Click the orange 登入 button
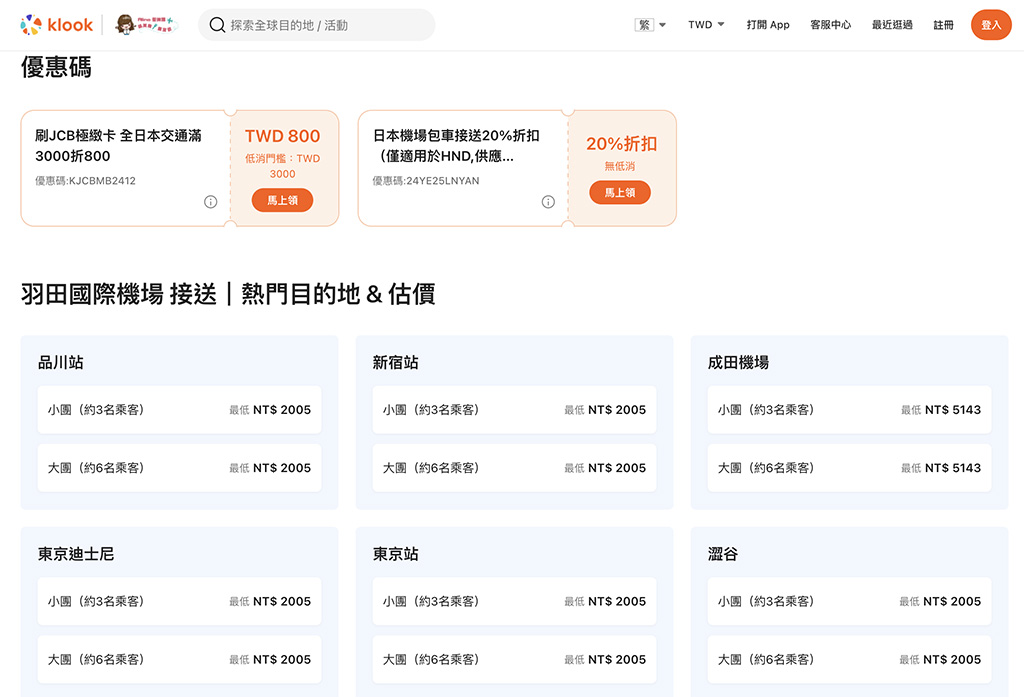Screen dimensions: 1024x697 click(x=991, y=25)
